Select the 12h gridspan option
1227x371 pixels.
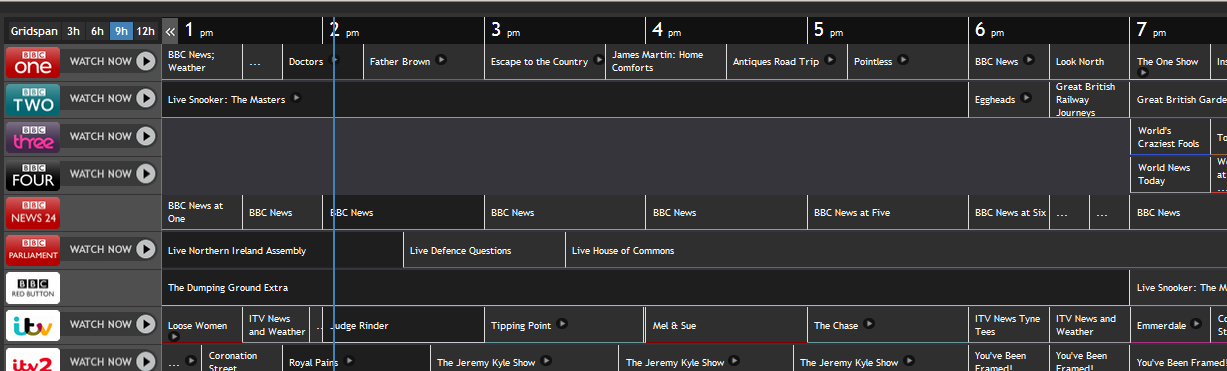click(145, 31)
